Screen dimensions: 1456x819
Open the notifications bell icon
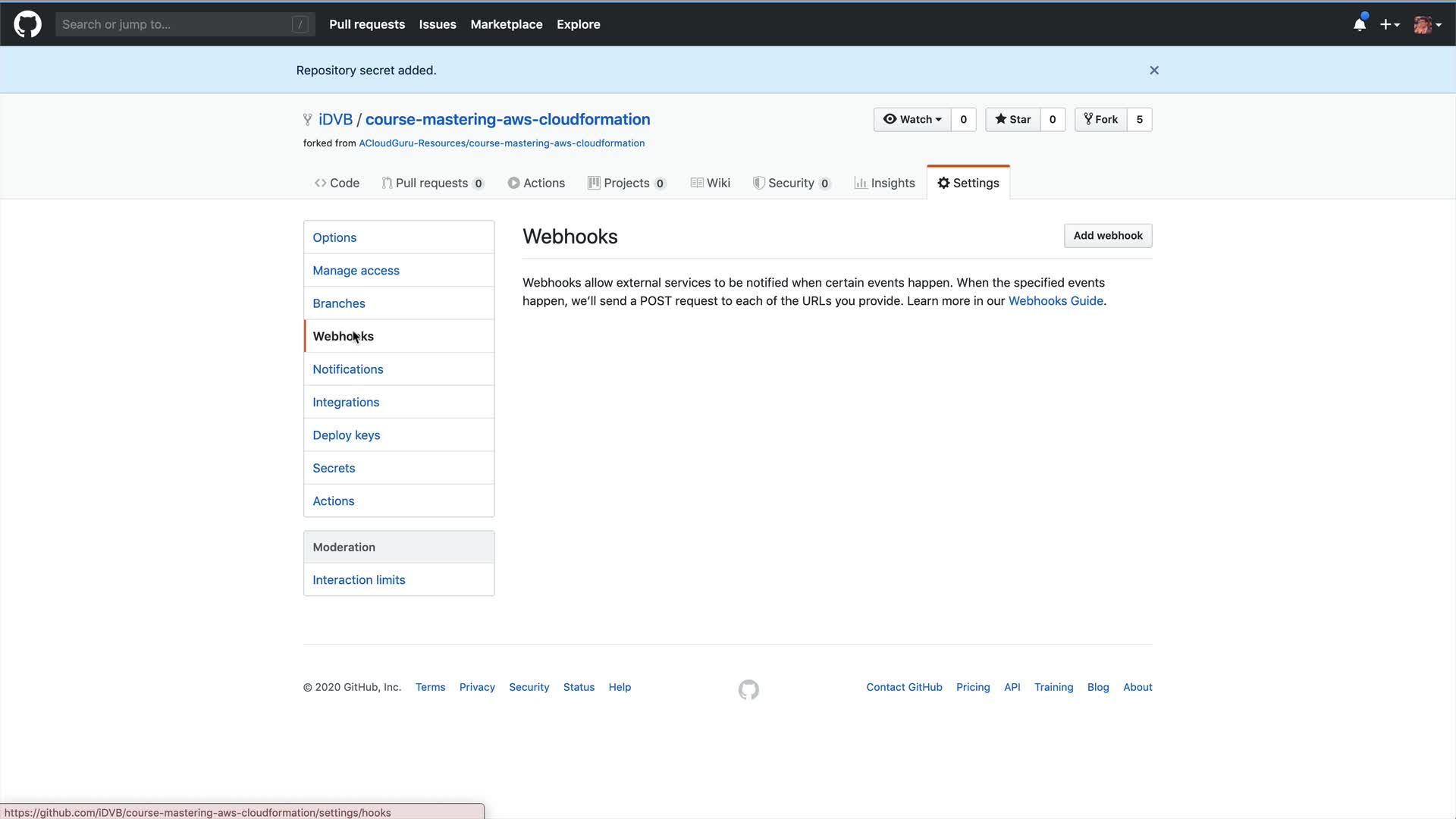1359,24
